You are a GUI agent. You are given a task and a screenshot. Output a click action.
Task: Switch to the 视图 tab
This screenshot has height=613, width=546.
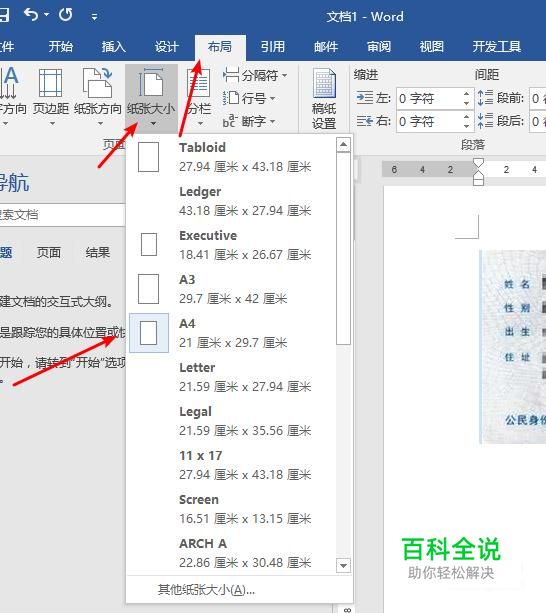(431, 47)
